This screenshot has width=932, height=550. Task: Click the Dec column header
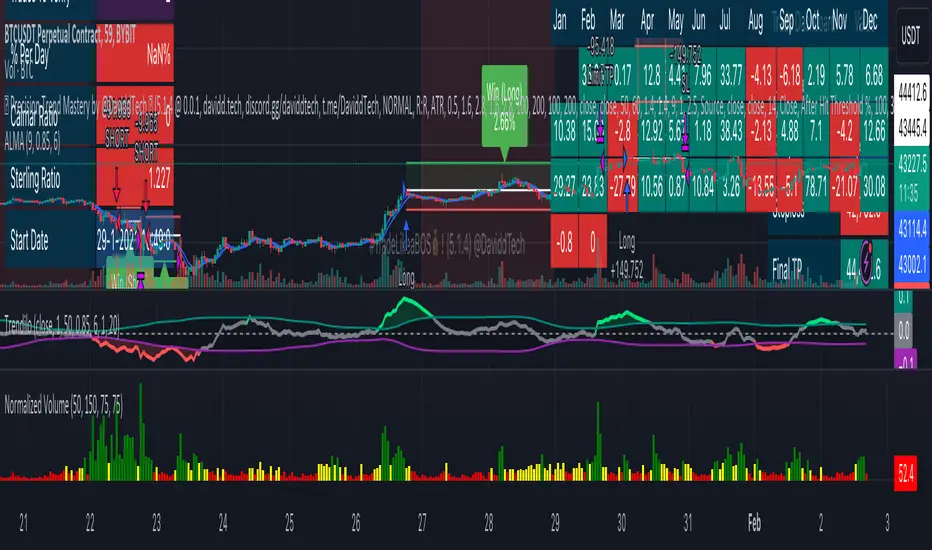870,21
